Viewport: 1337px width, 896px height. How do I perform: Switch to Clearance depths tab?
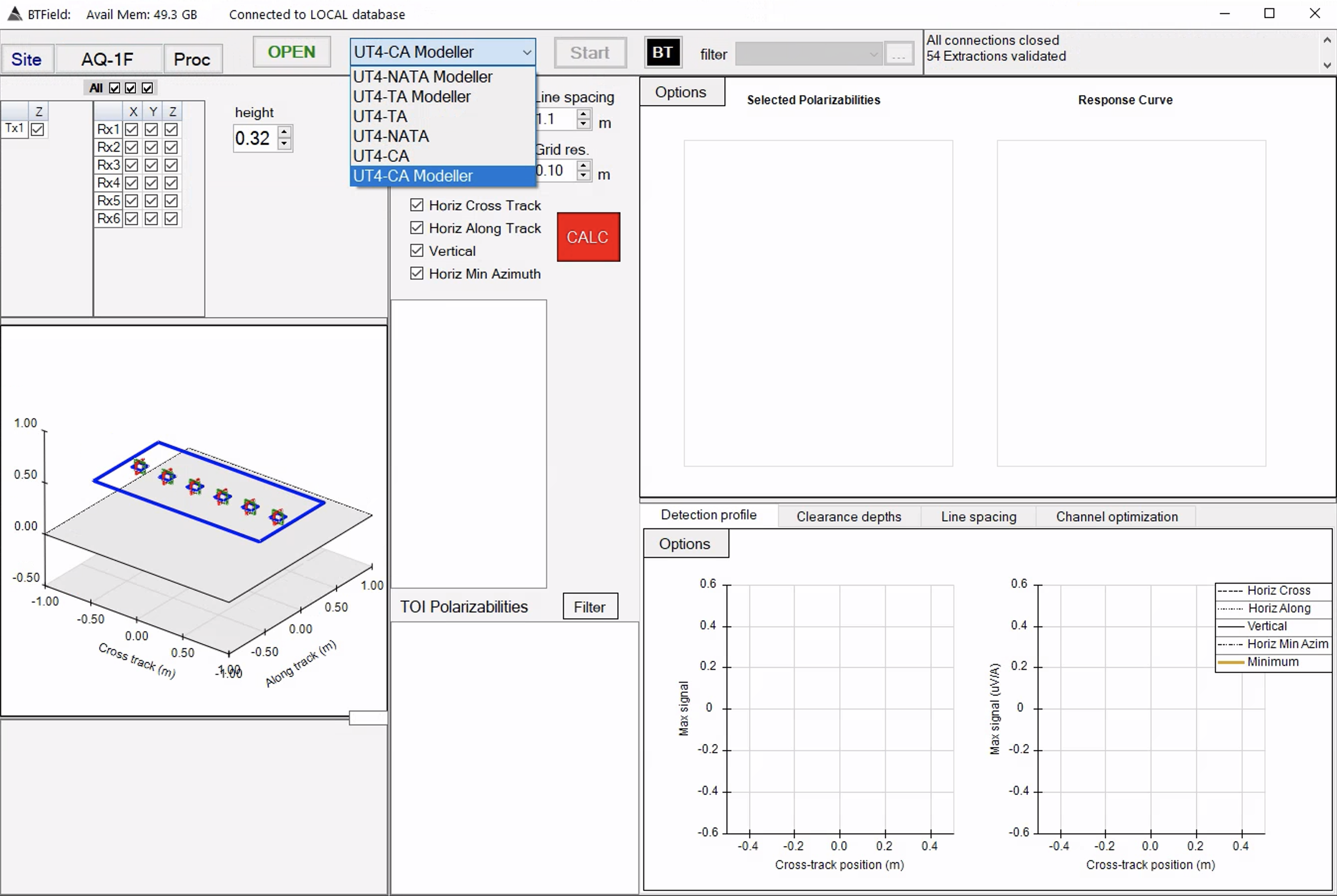849,516
